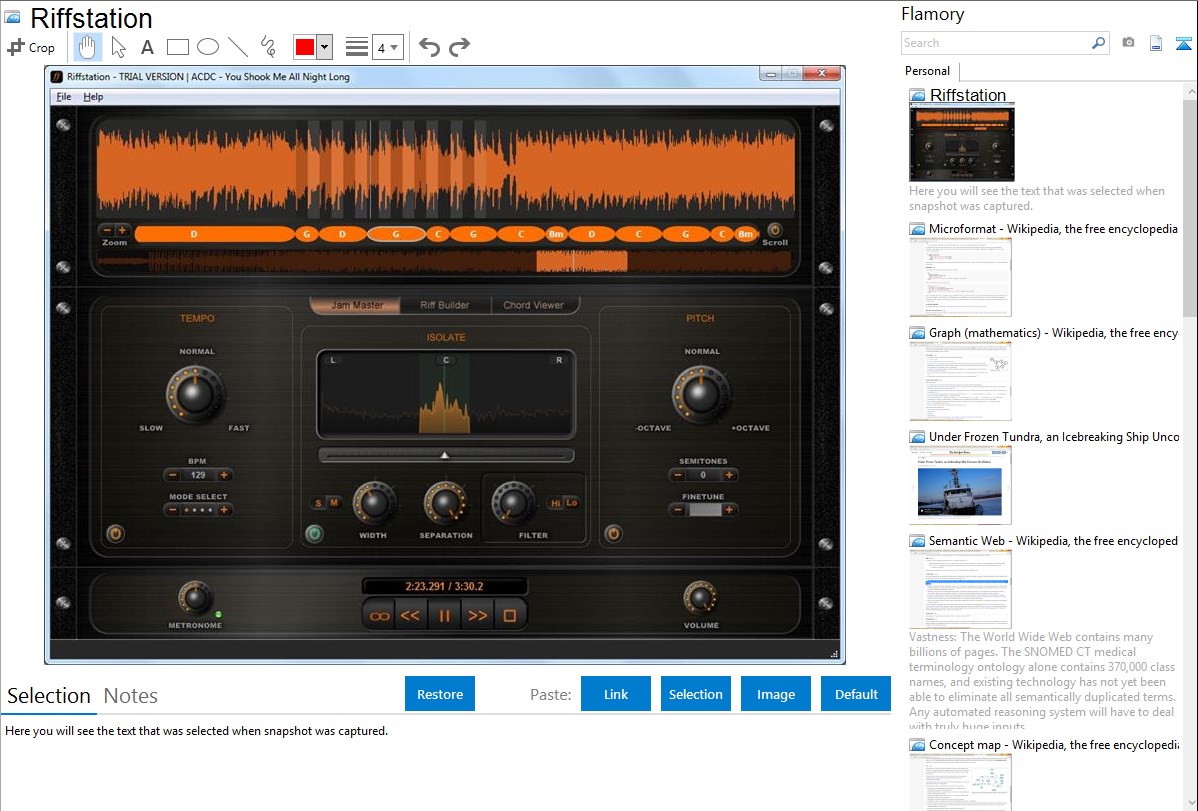Stop the Riffstation playback

coord(510,615)
